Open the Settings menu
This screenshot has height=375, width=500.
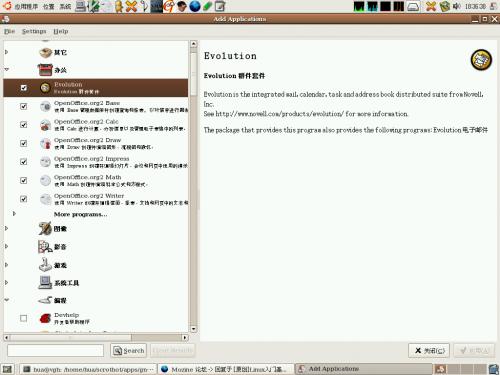pyautogui.click(x=34, y=31)
